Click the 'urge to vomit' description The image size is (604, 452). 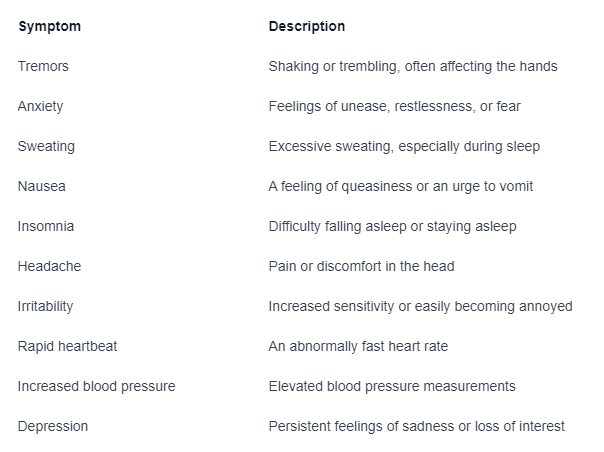[401, 187]
